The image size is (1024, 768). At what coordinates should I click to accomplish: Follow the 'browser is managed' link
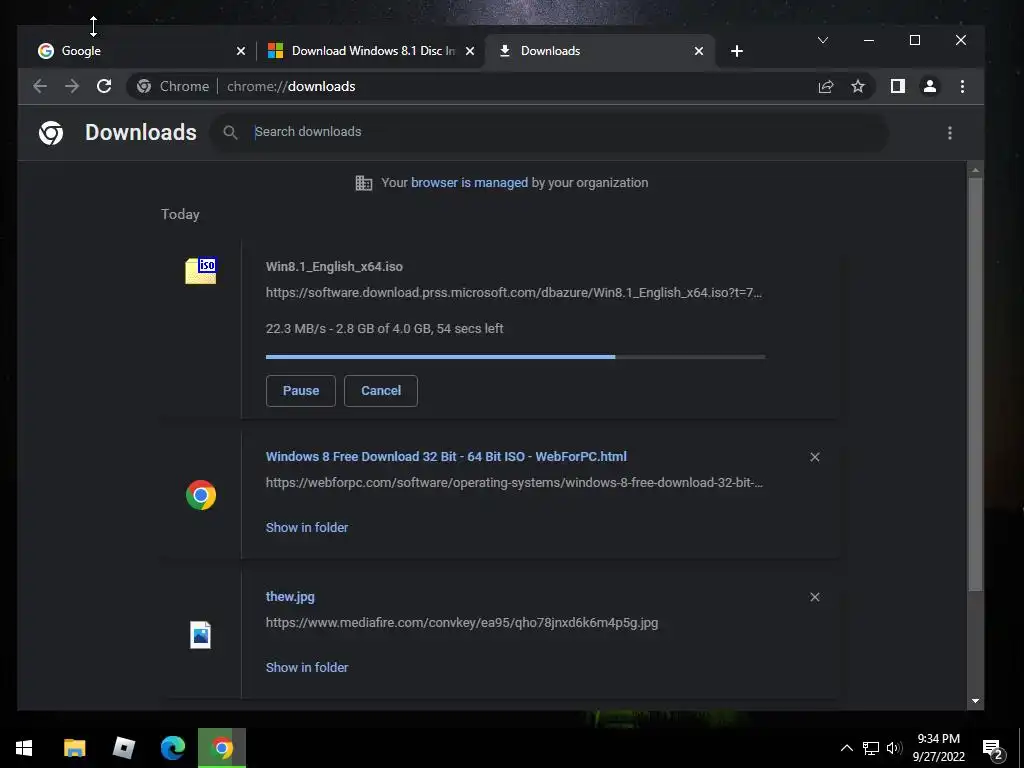[x=469, y=183]
